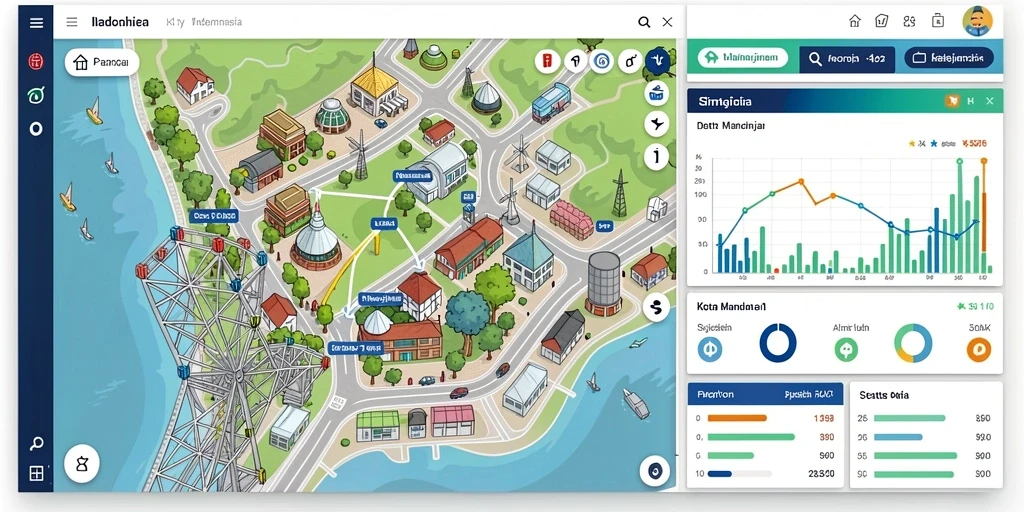Toggle the yellow star legend item above the chart
This screenshot has width=1024, height=512.
tap(917, 143)
